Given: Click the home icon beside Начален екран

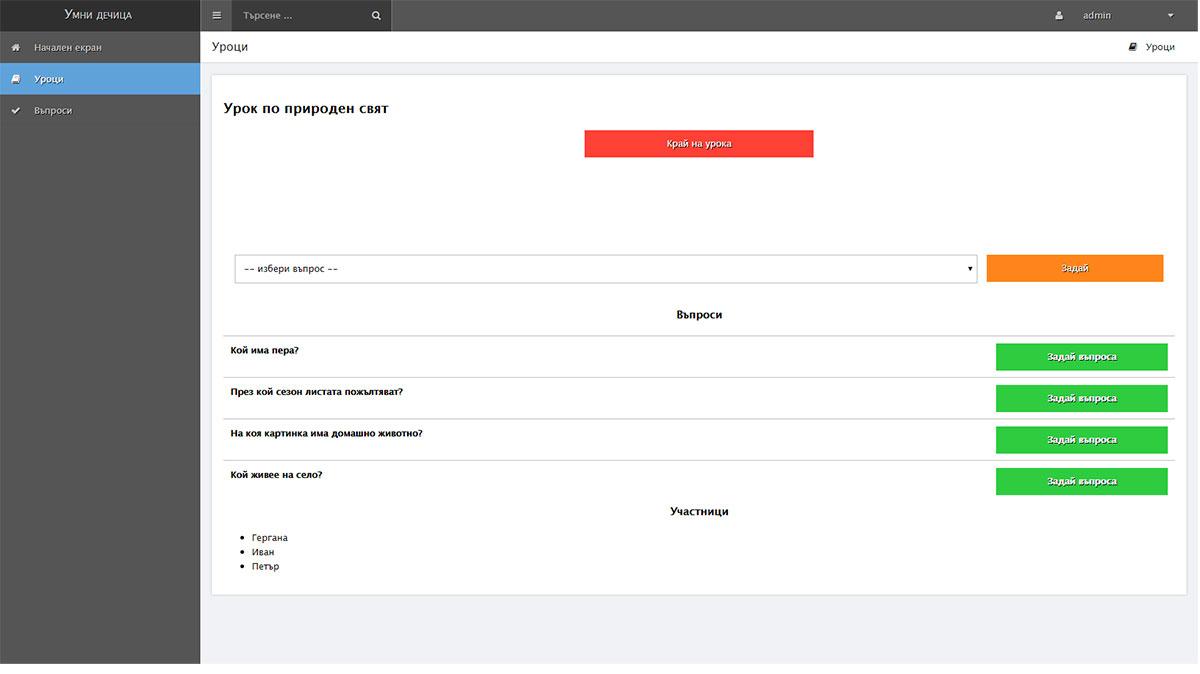Looking at the screenshot, I should [15, 47].
